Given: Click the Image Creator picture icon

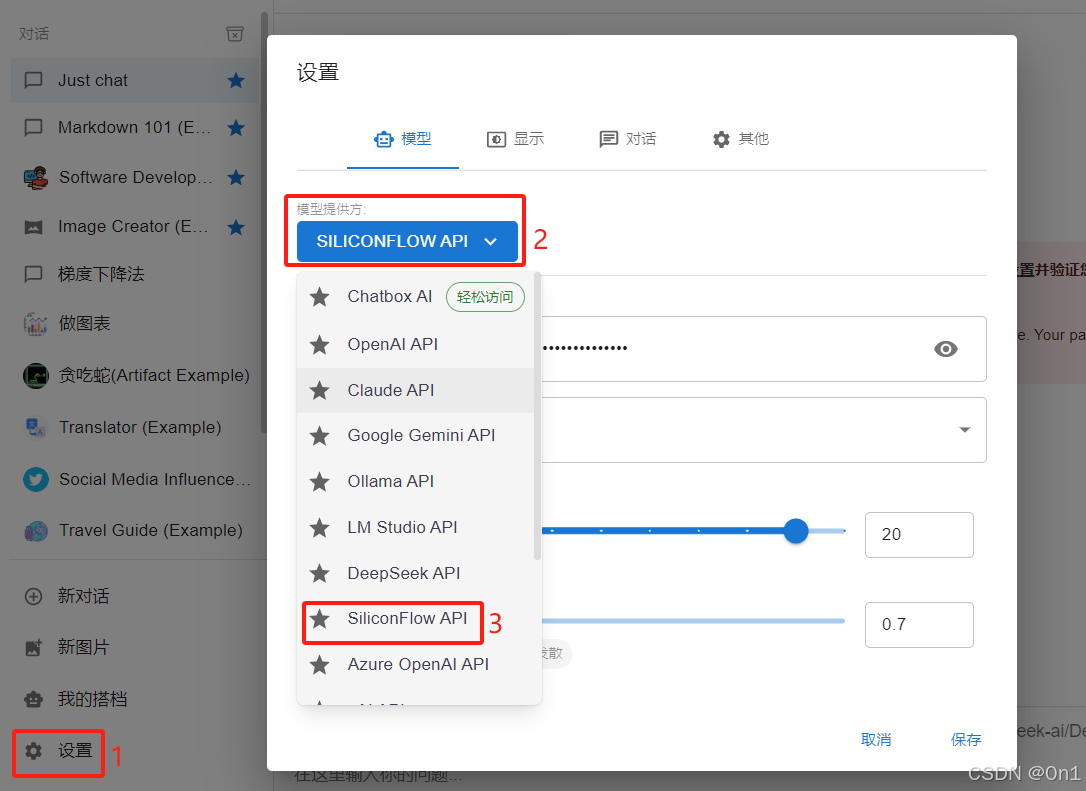Looking at the screenshot, I should pos(33,227).
